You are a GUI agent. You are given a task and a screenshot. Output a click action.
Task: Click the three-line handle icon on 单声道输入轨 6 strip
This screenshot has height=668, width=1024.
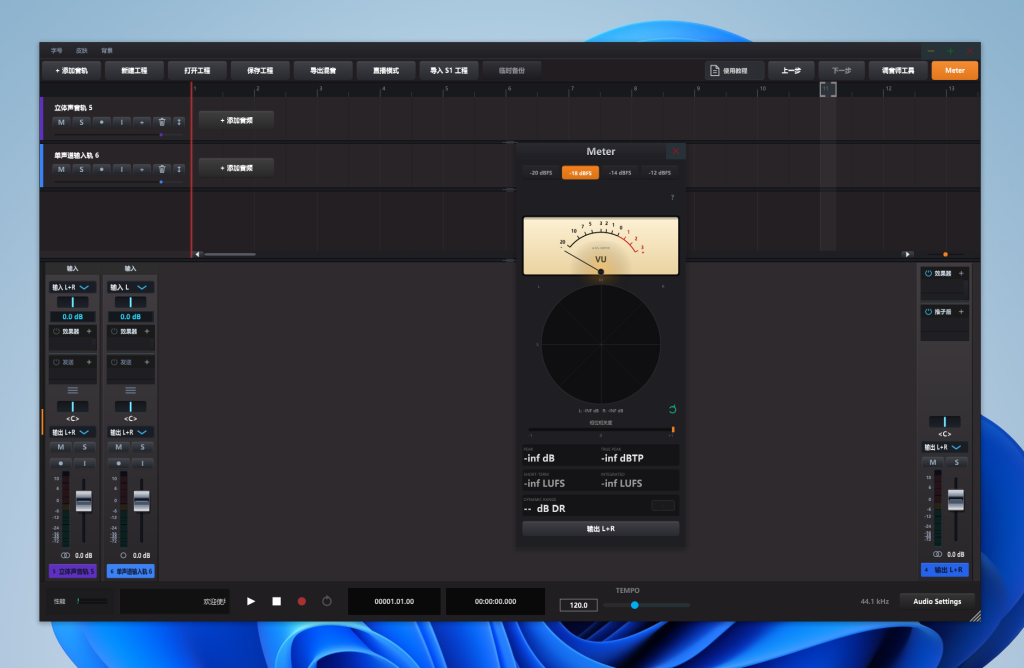131,390
